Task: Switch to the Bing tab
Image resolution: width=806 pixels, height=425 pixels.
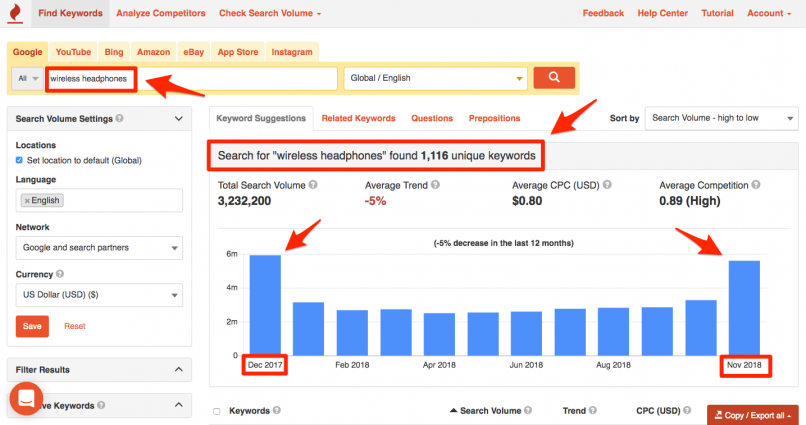Action: (x=114, y=52)
